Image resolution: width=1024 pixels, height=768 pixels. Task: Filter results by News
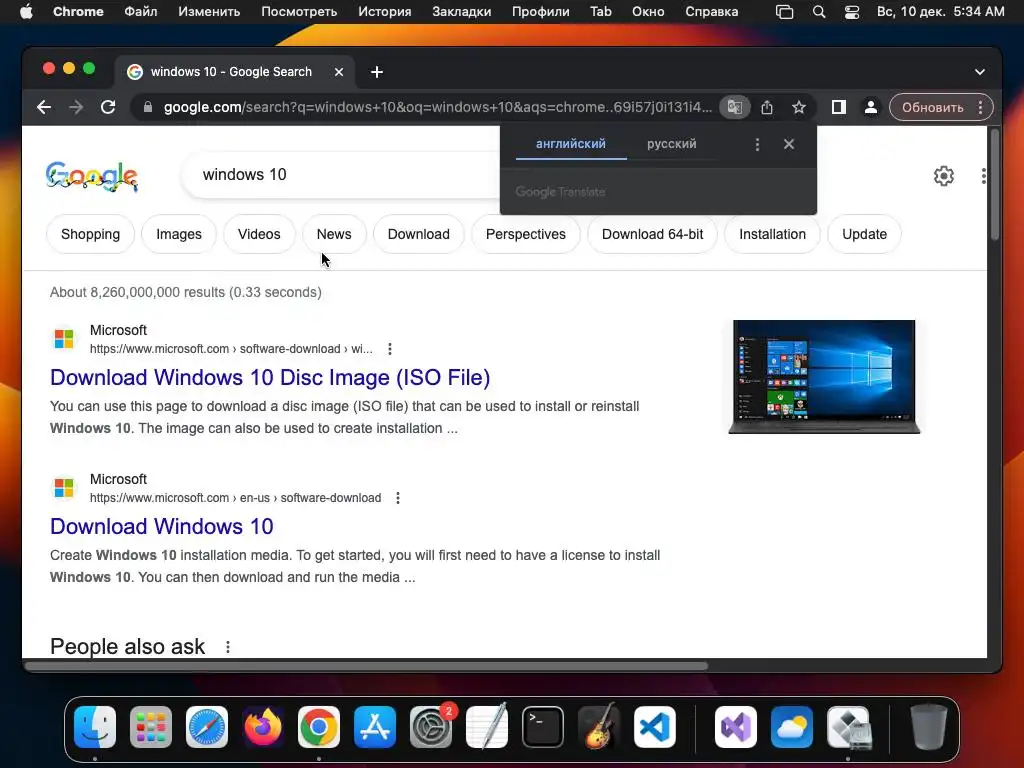[x=334, y=234]
